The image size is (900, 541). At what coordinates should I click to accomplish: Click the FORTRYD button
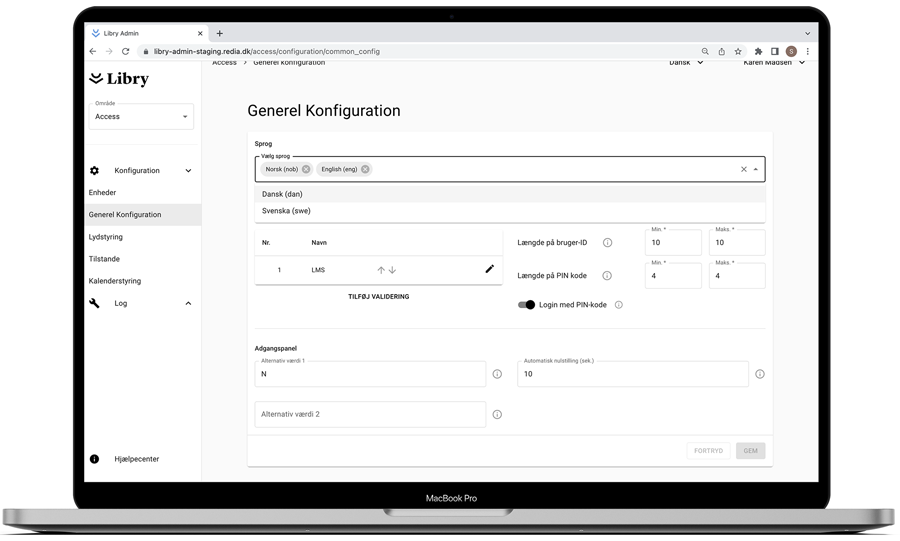pos(708,451)
